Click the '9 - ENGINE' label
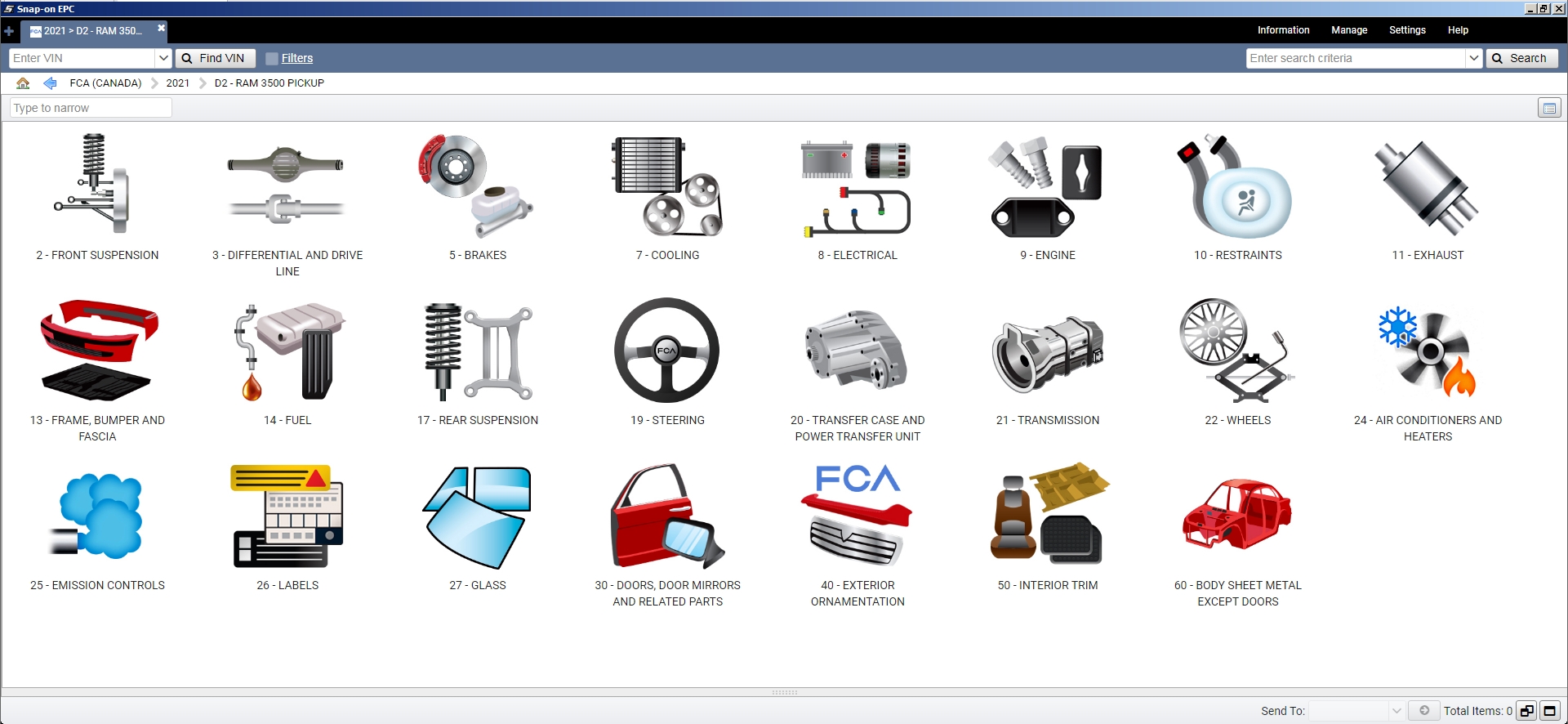Viewport: 1568px width, 724px height. (1048, 255)
